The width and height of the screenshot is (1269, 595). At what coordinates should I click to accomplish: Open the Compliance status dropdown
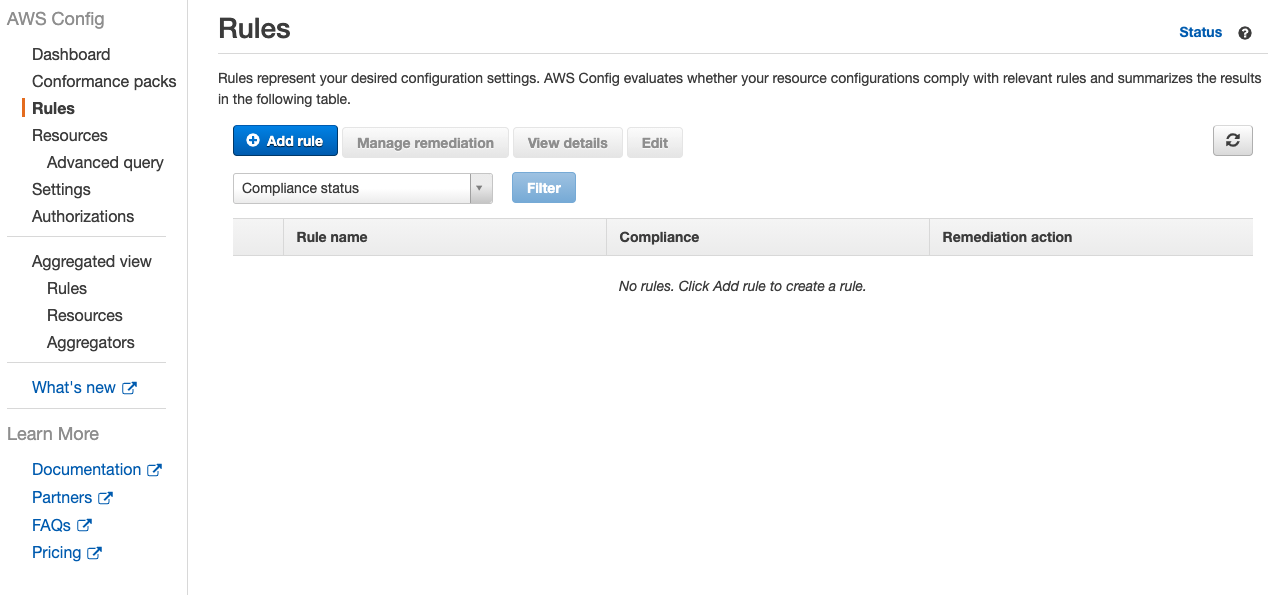point(355,187)
